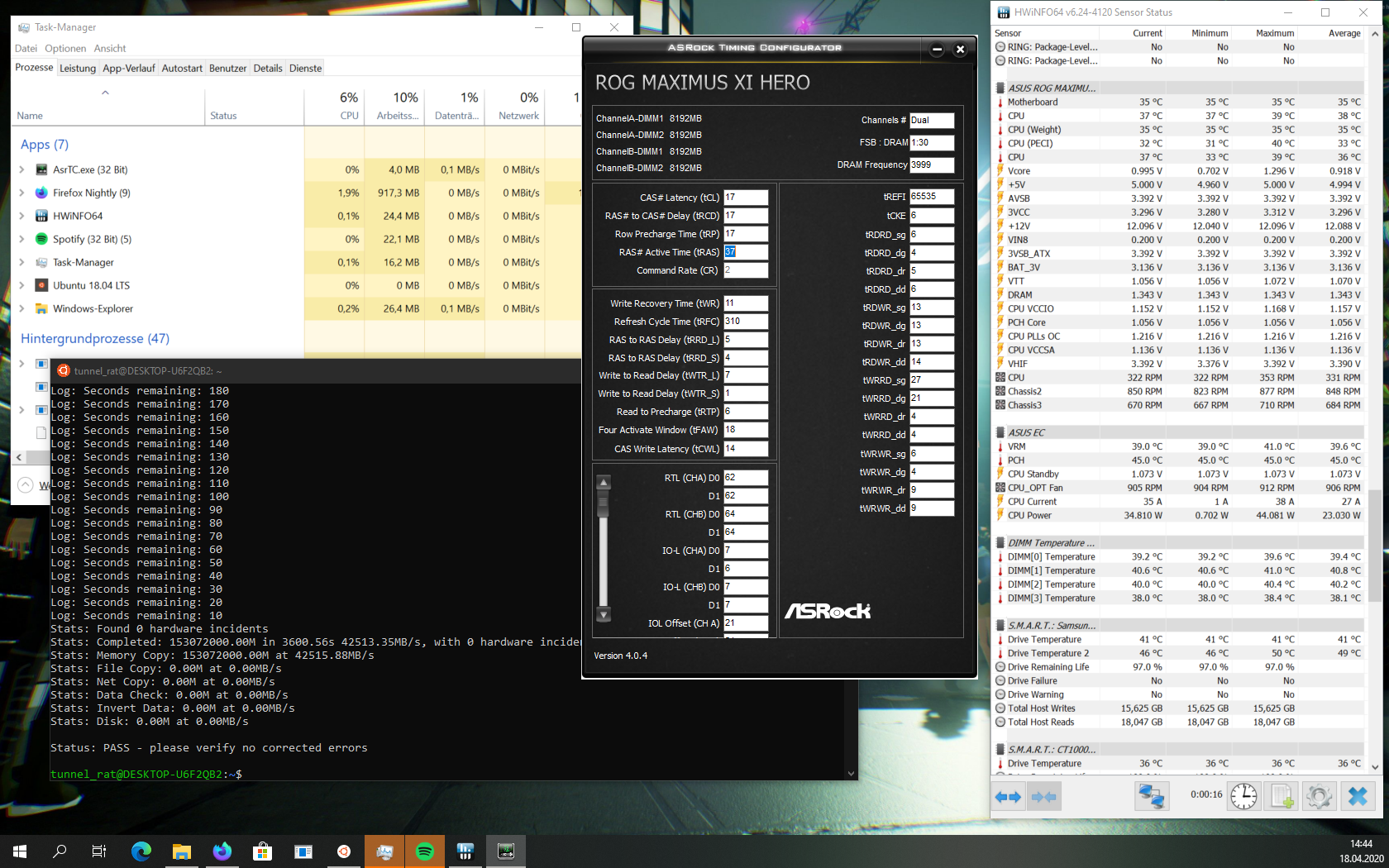The height and width of the screenshot is (868, 1389).
Task: Open Microsoft Store from the taskbar
Action: click(263, 851)
